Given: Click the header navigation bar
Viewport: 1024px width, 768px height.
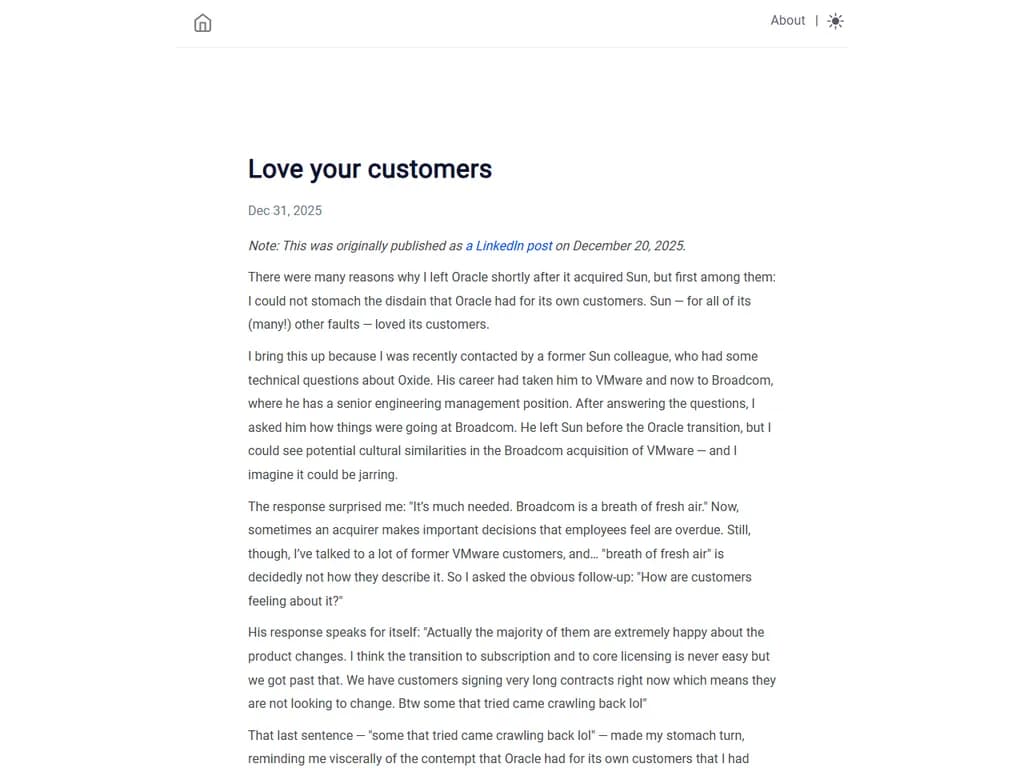Looking at the screenshot, I should coord(512,22).
